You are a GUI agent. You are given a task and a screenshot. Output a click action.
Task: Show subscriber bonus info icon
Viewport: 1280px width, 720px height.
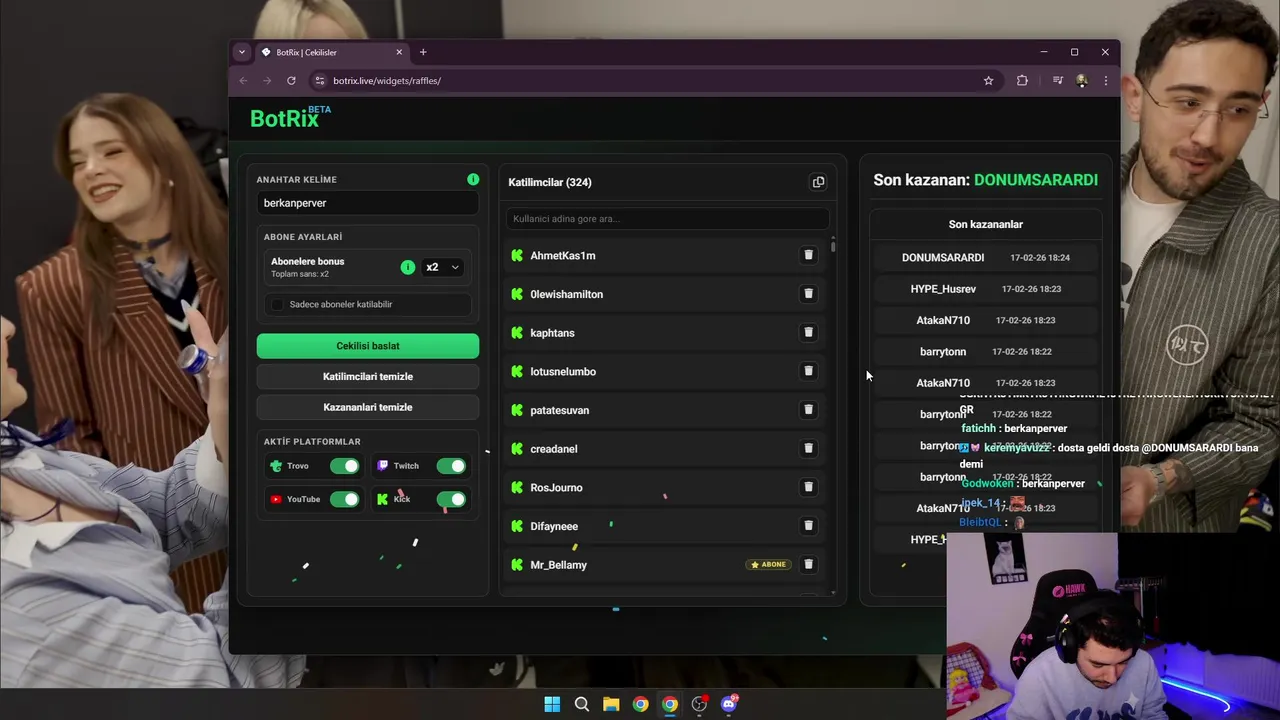coord(407,267)
